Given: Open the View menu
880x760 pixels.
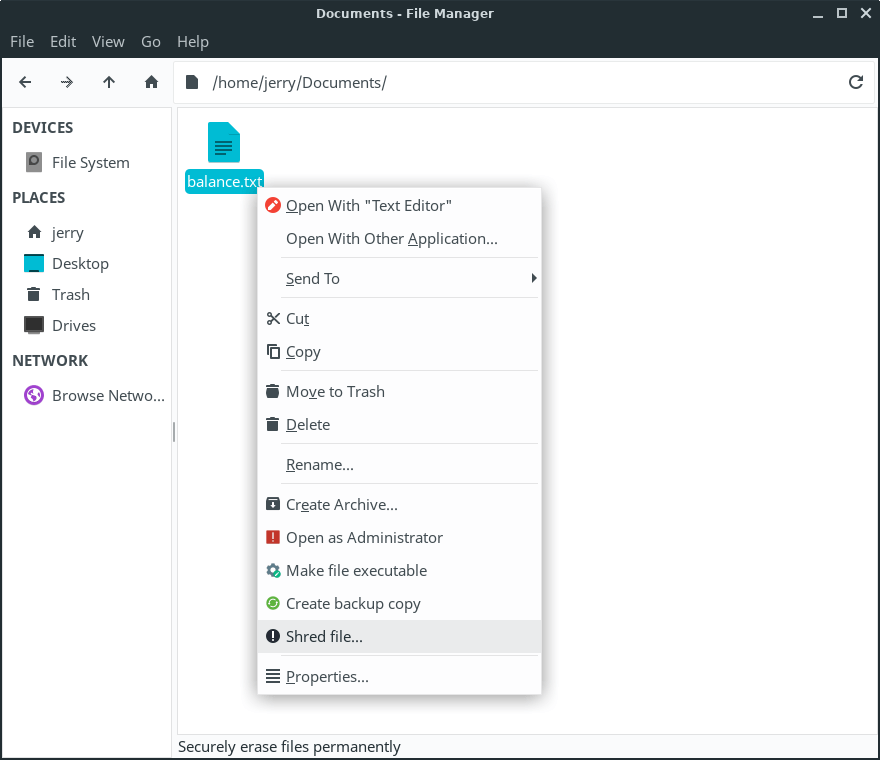Looking at the screenshot, I should tap(108, 41).
